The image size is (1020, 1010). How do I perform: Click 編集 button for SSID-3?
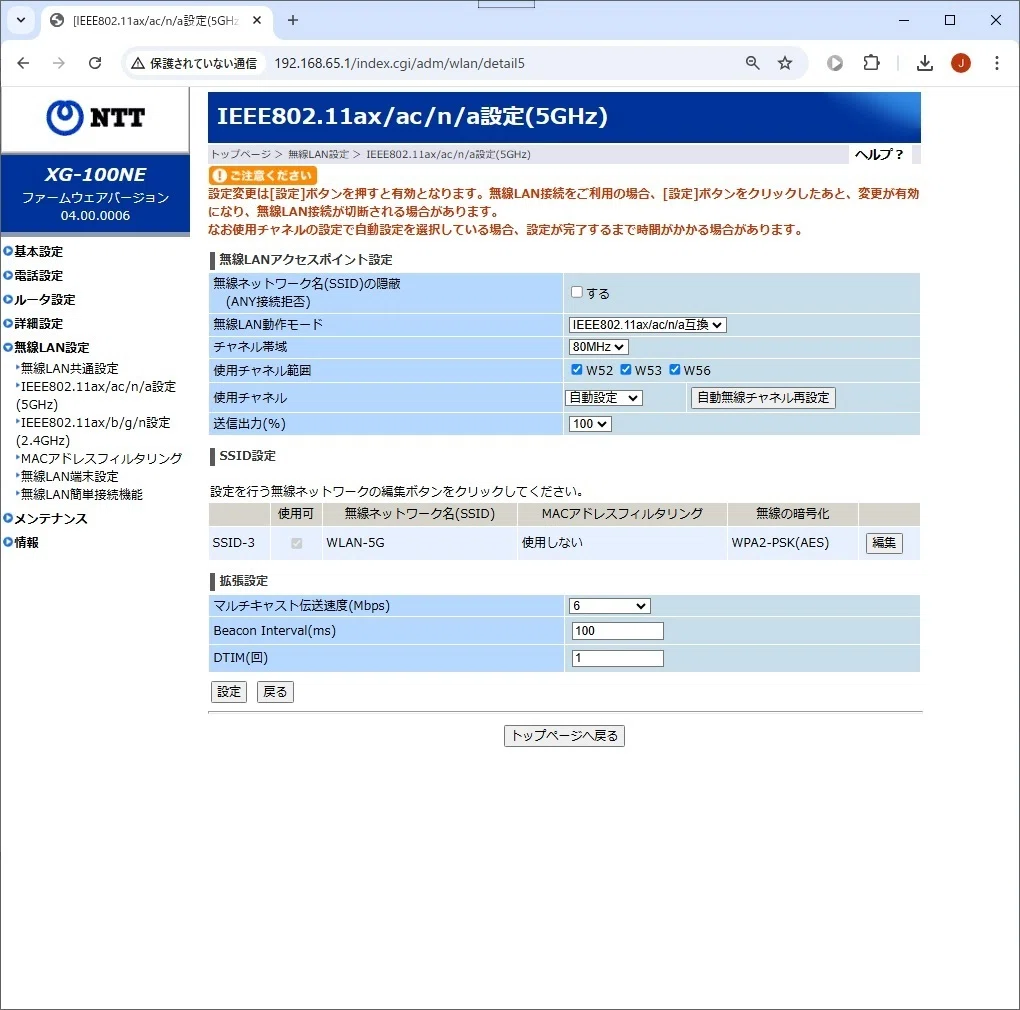click(x=884, y=543)
